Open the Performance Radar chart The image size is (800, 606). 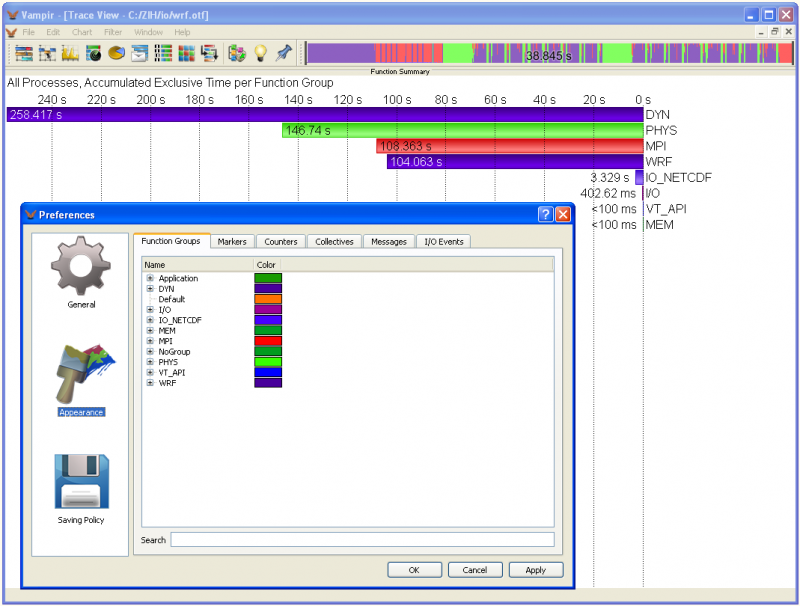click(x=93, y=54)
